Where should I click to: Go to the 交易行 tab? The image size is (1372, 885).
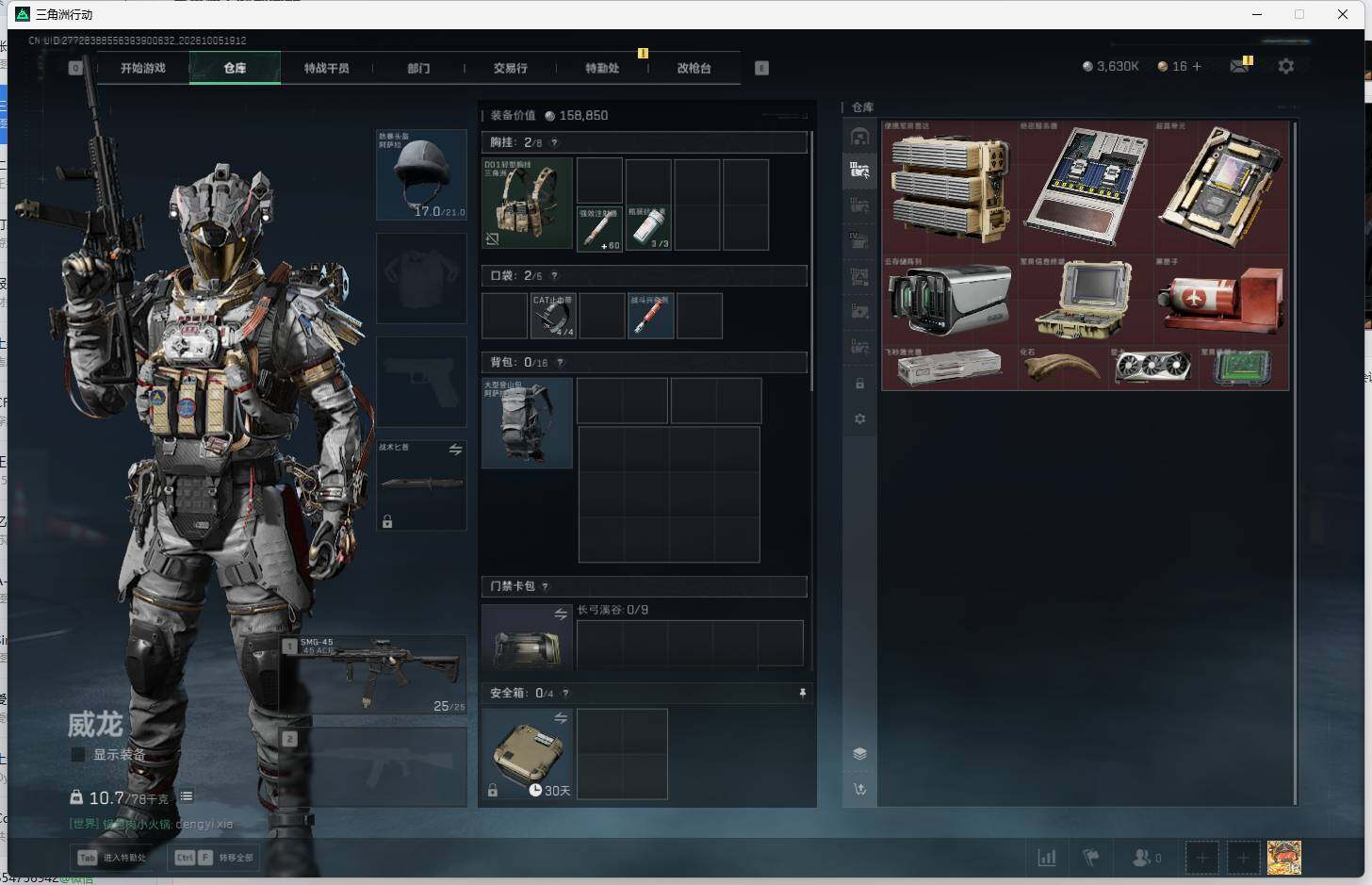point(510,68)
